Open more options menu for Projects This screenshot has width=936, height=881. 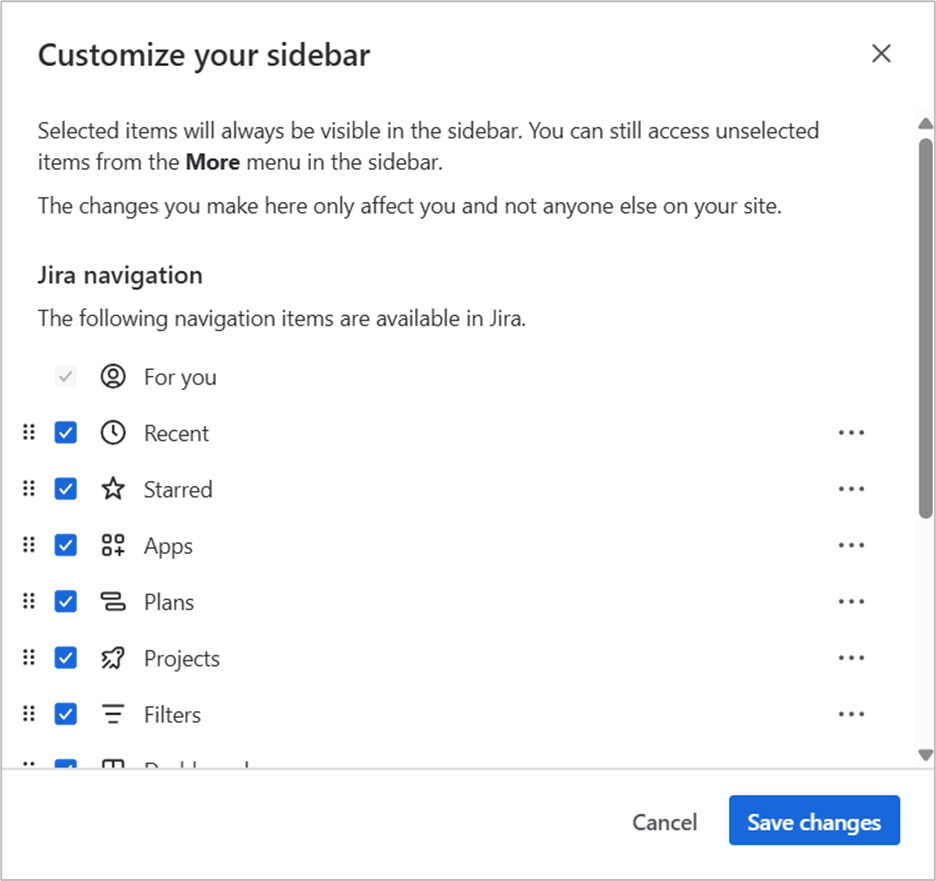(851, 658)
